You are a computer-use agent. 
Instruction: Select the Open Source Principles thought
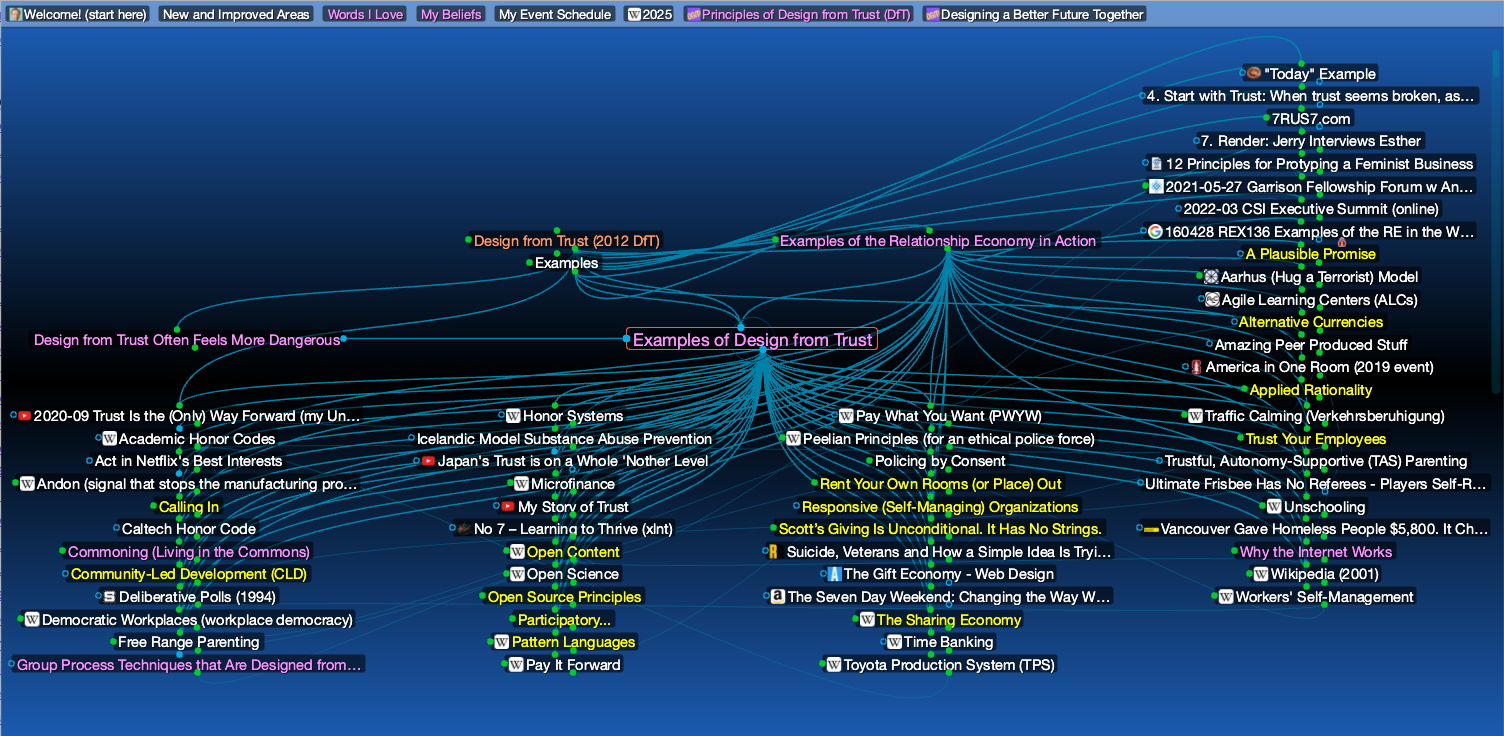(564, 597)
